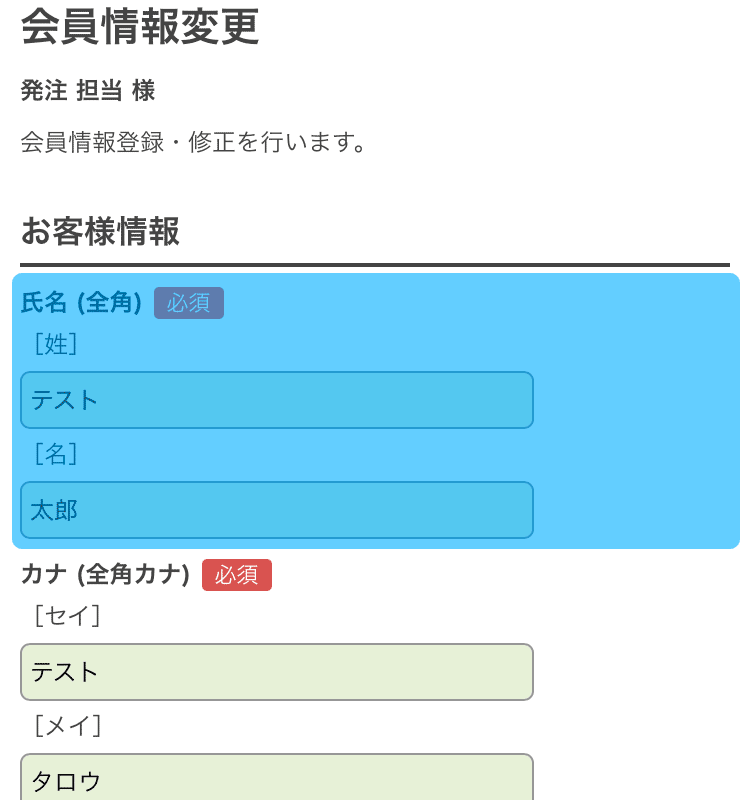Click the red 必須 badge beside カナ
The image size is (750, 800).
[x=237, y=575]
